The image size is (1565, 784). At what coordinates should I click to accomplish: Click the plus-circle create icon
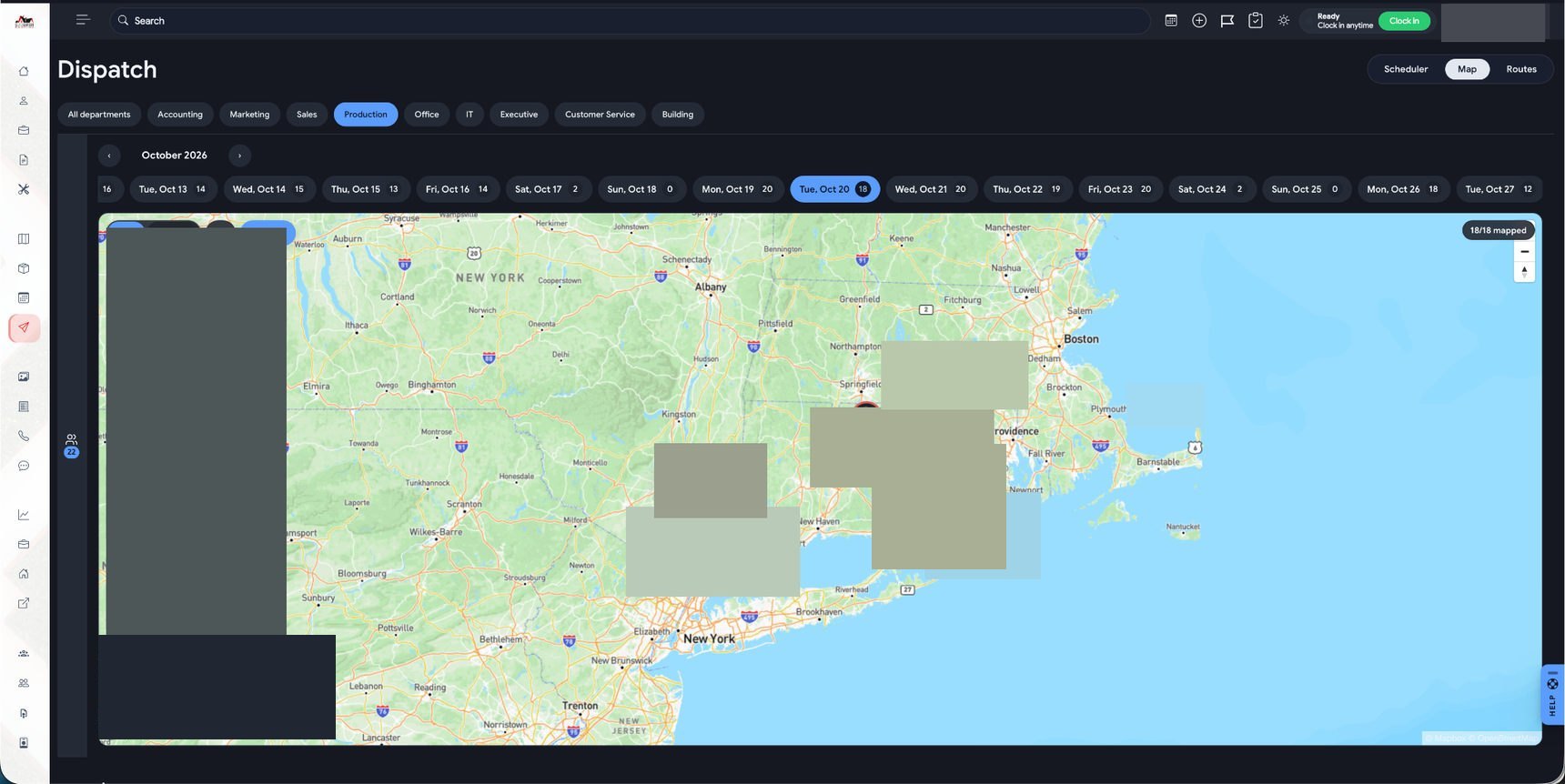coord(1199,20)
